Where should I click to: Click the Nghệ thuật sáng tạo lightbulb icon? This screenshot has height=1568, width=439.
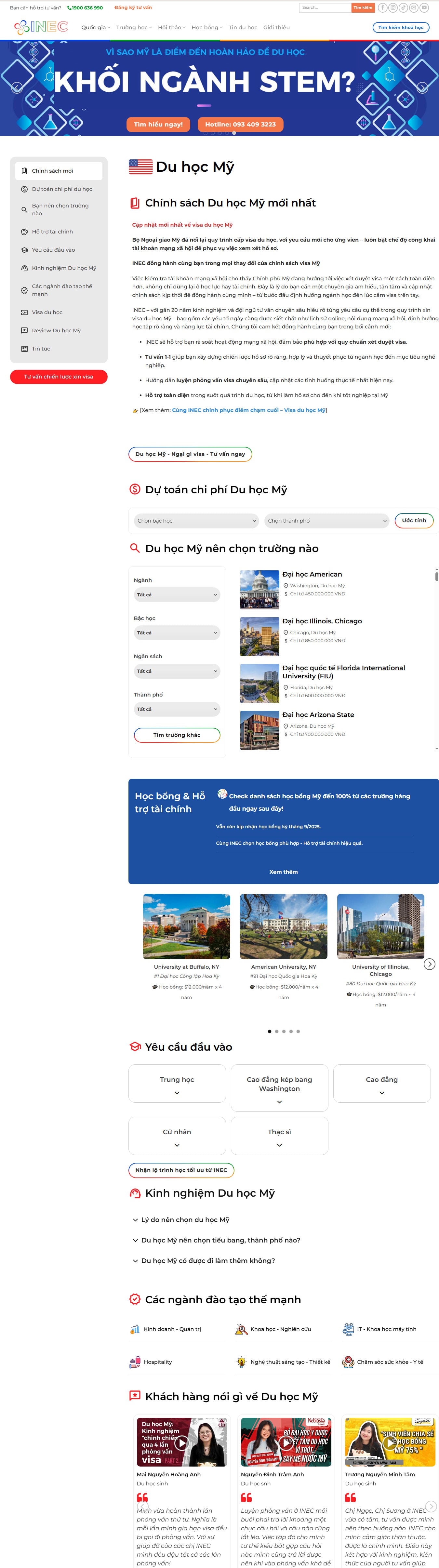241,1362
